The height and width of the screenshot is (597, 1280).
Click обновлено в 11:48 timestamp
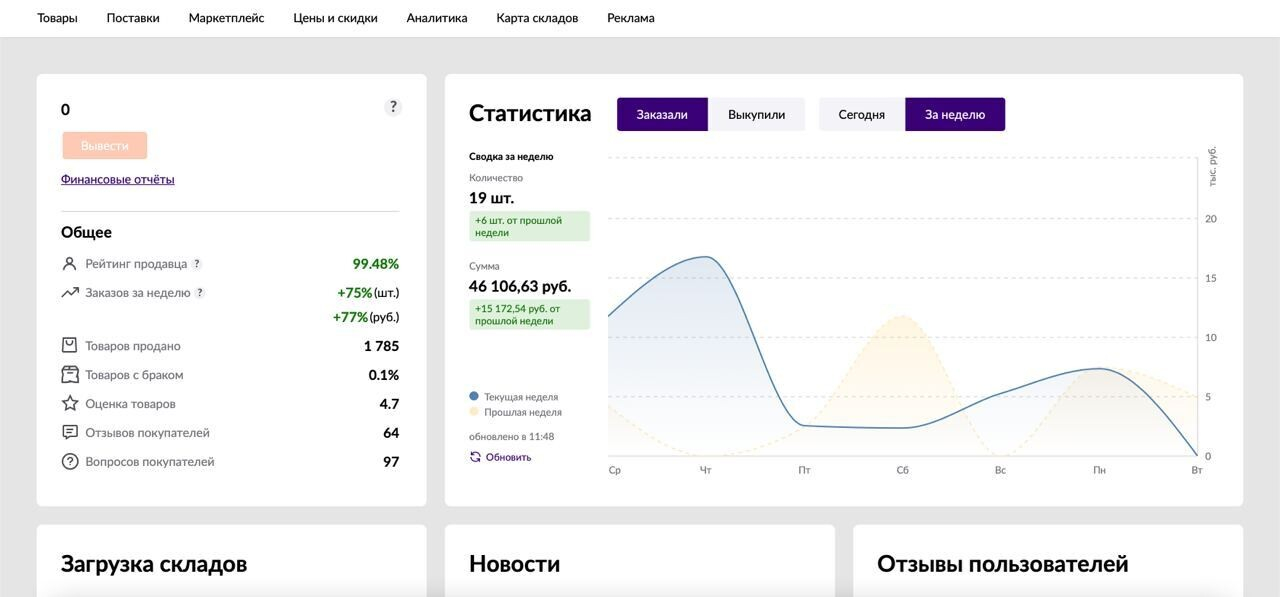coord(512,436)
